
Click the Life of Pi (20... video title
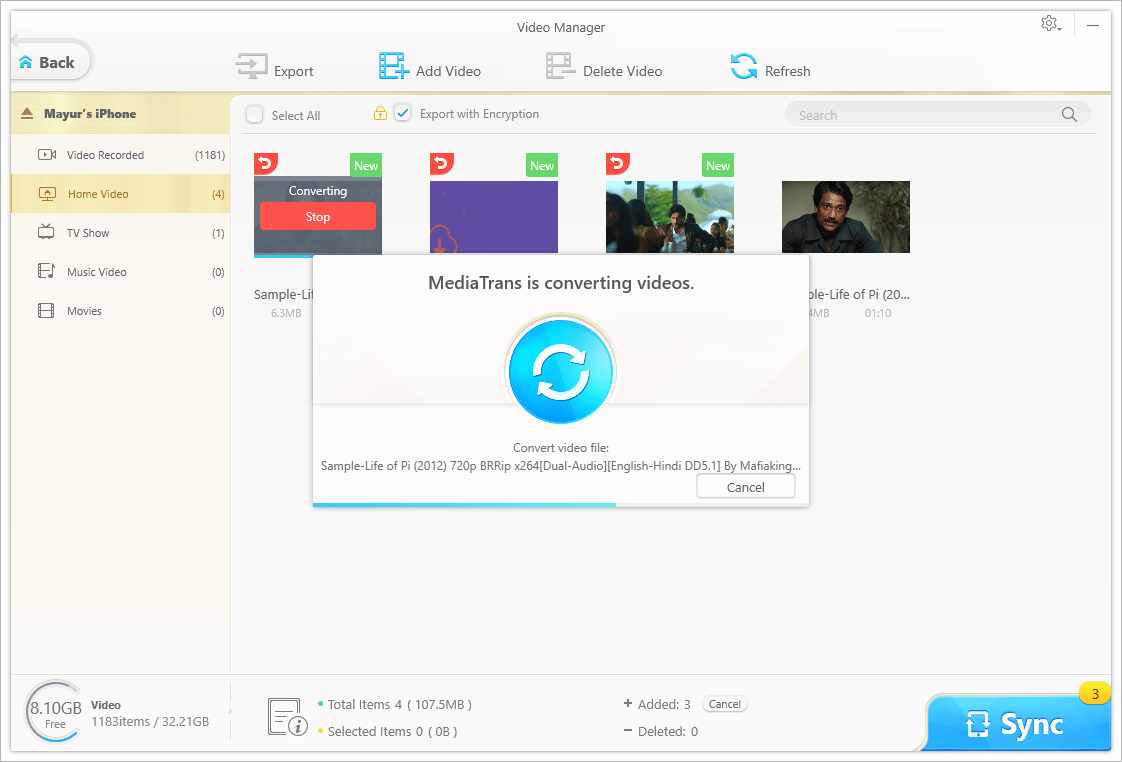click(x=859, y=294)
